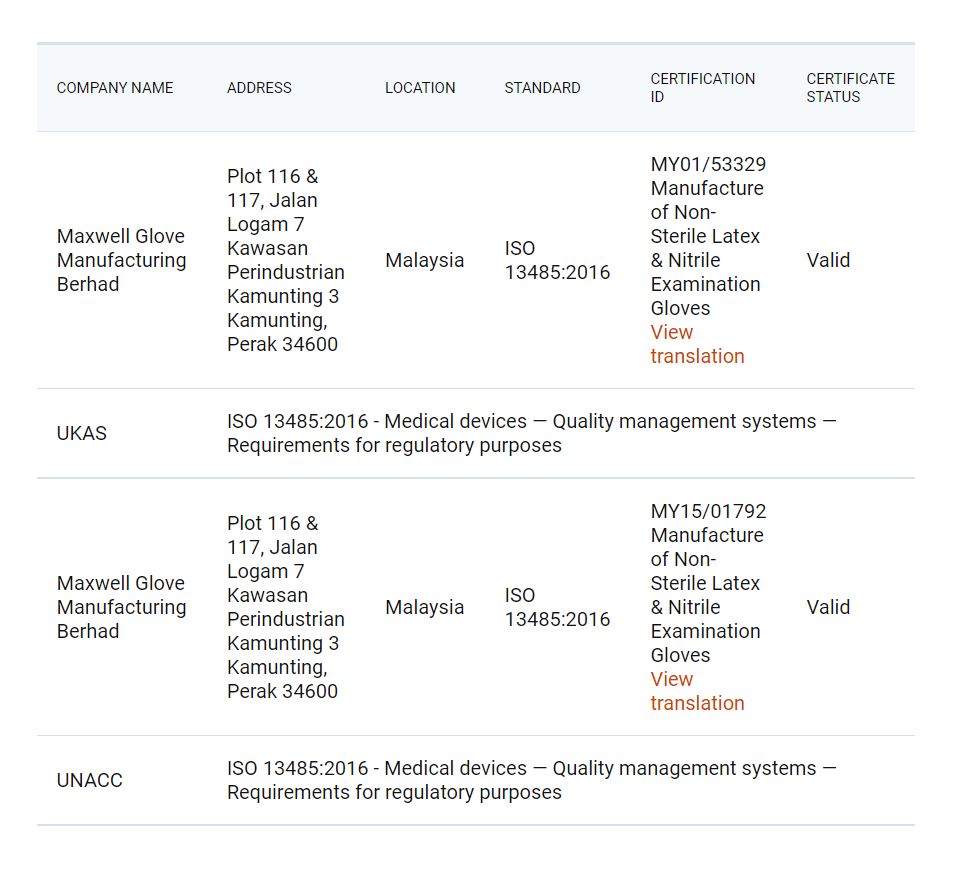Open View translation for certificate MY15/01792
The image size is (972, 883).
[x=697, y=691]
